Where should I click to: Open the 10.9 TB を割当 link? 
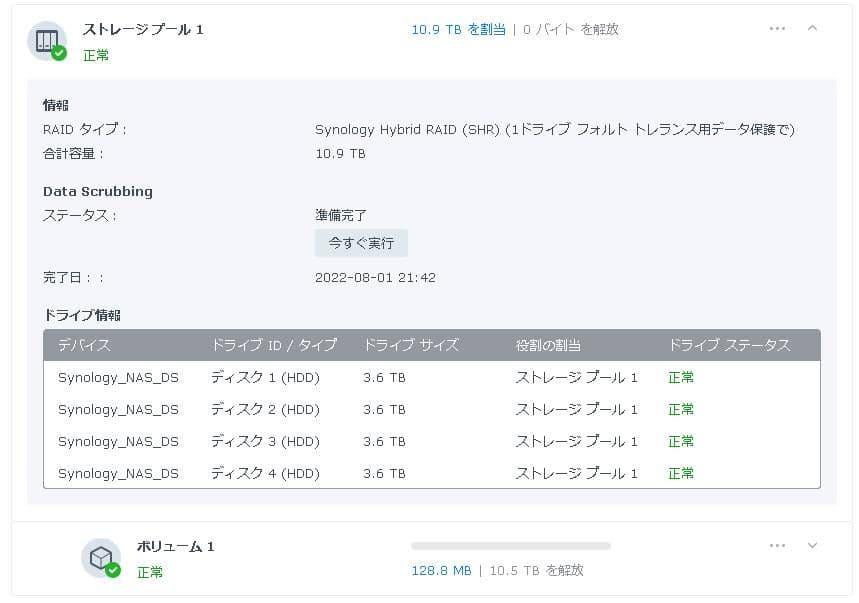458,29
